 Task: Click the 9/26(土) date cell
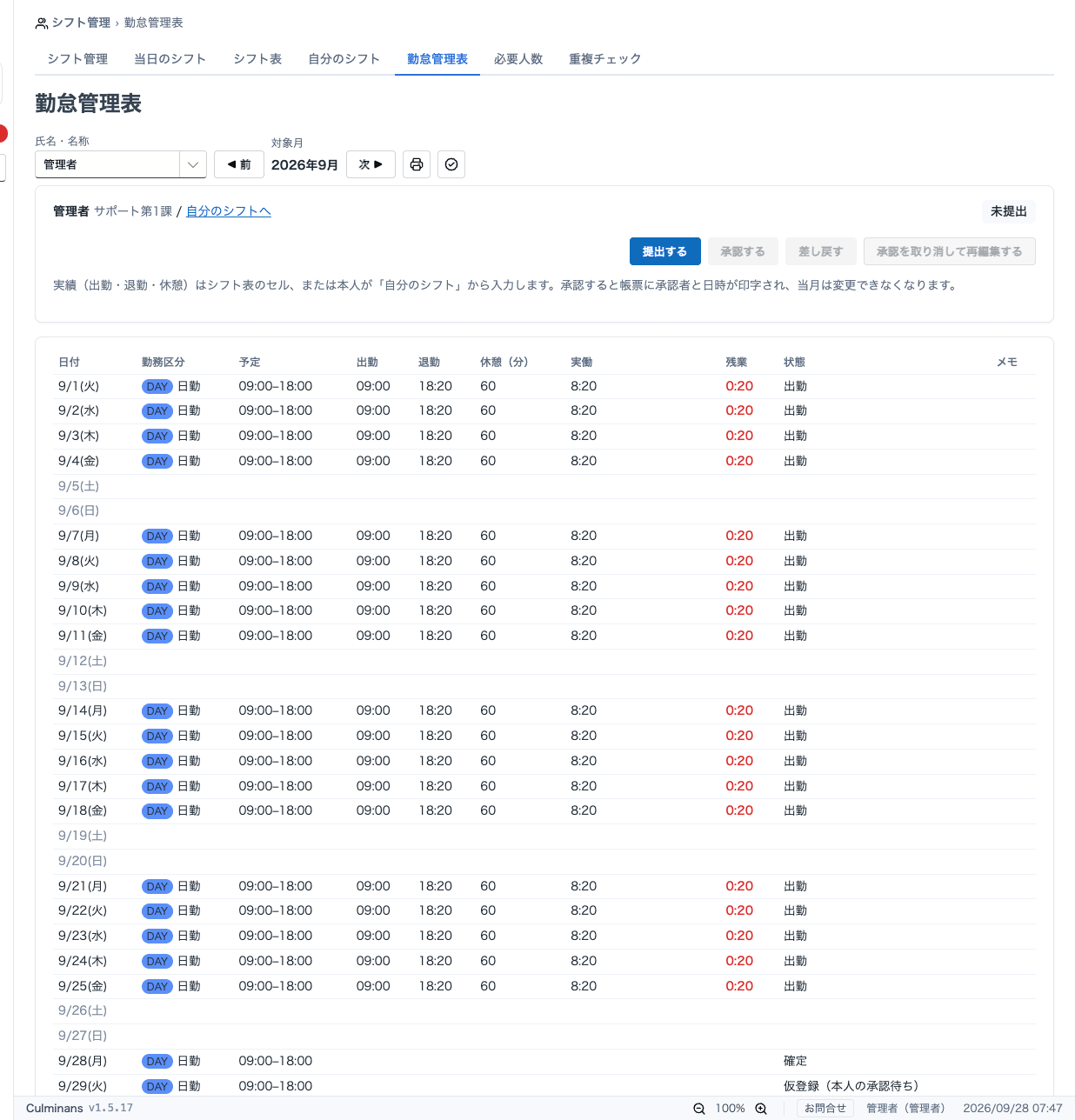click(83, 1011)
